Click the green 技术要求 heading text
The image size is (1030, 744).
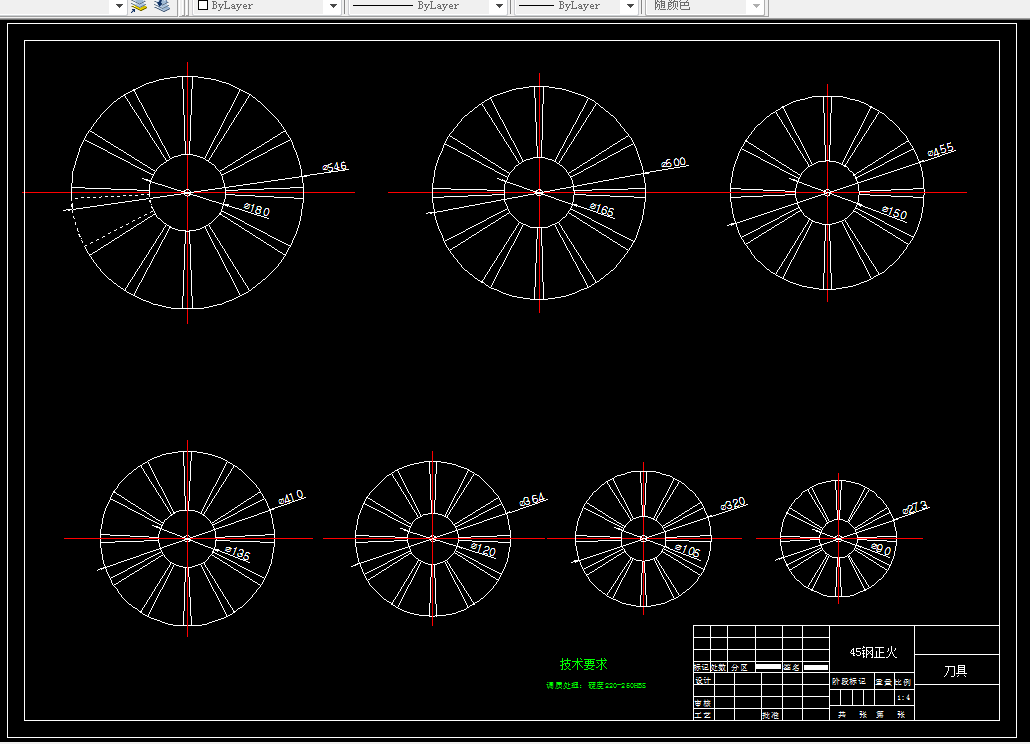(583, 664)
